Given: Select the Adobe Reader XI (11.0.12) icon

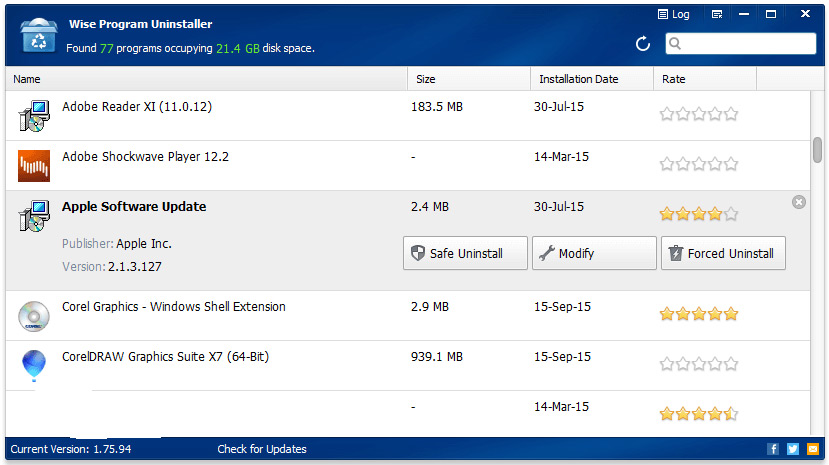Looking at the screenshot, I should click(x=34, y=115).
